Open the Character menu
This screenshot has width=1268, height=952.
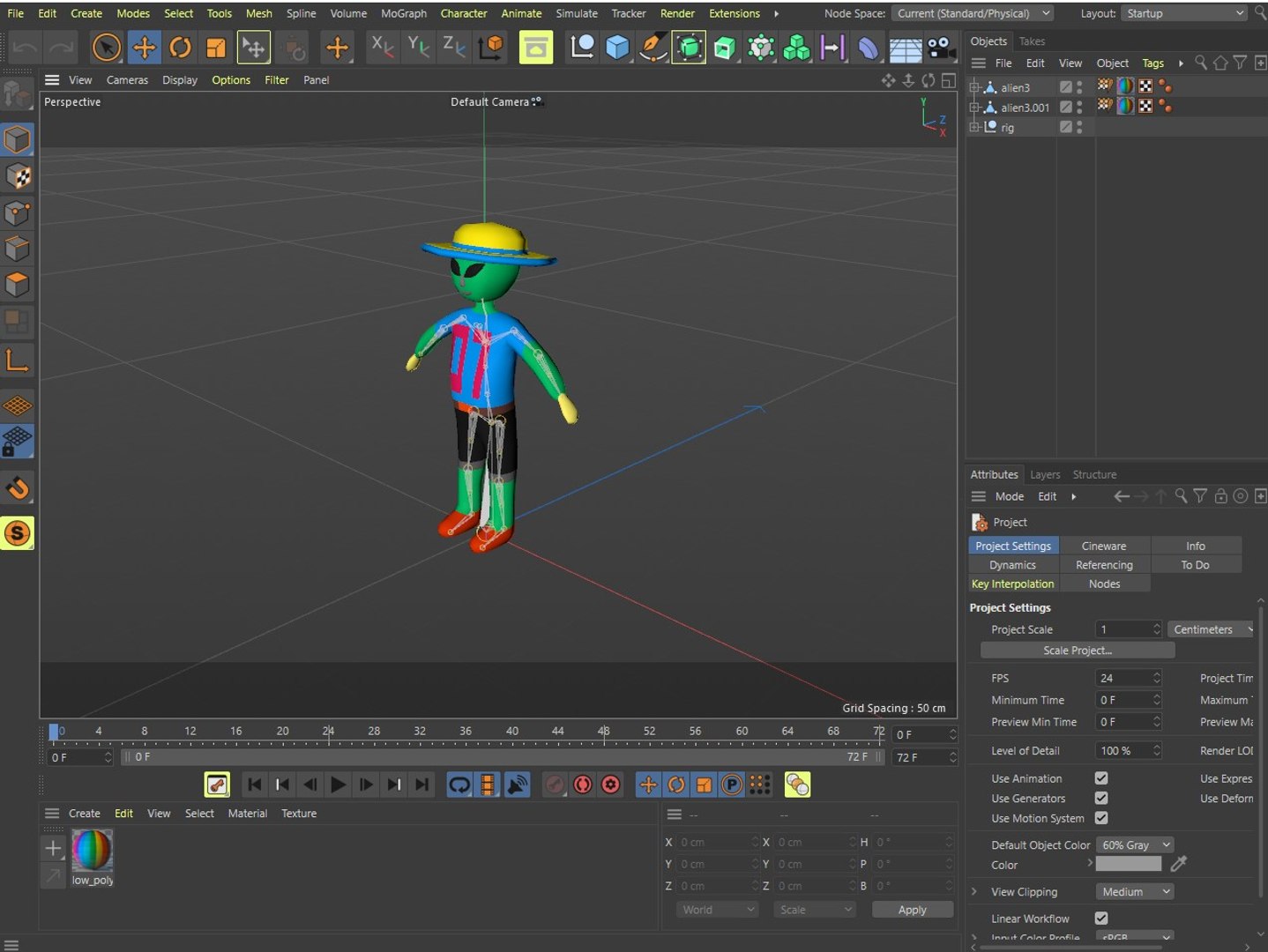464,13
